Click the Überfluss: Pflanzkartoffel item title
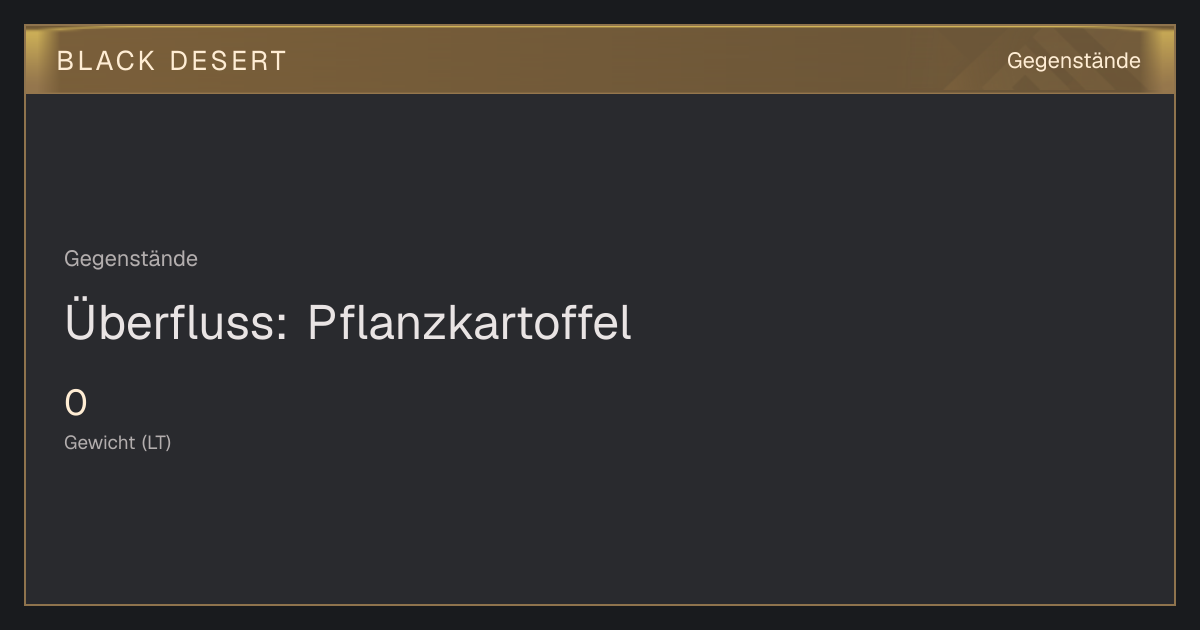 click(x=348, y=322)
